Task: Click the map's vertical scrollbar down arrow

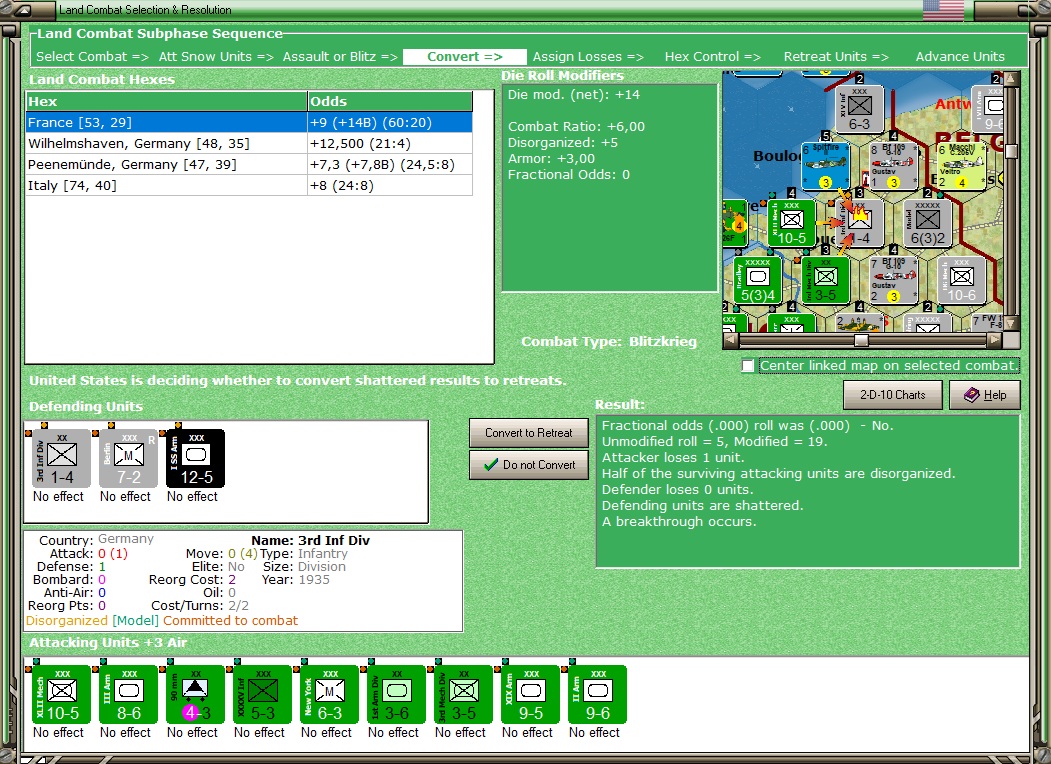Action: point(1011,324)
